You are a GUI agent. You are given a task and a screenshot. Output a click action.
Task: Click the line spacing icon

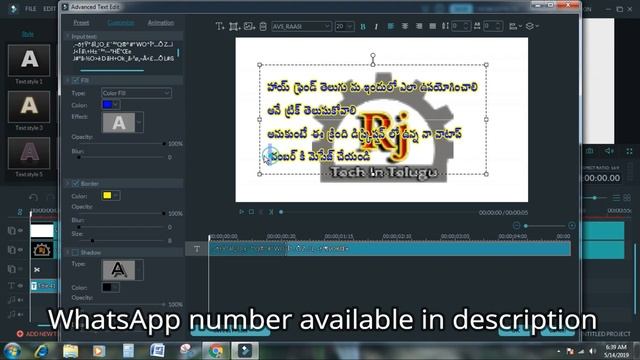(x=445, y=26)
